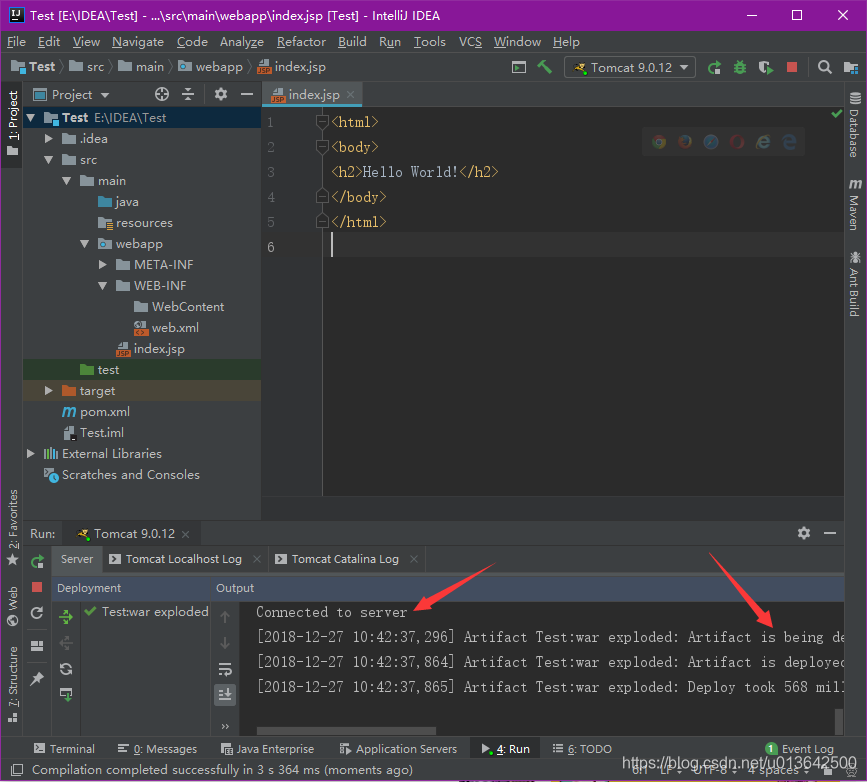Open Search Everywhere magnifier icon

click(x=825, y=67)
